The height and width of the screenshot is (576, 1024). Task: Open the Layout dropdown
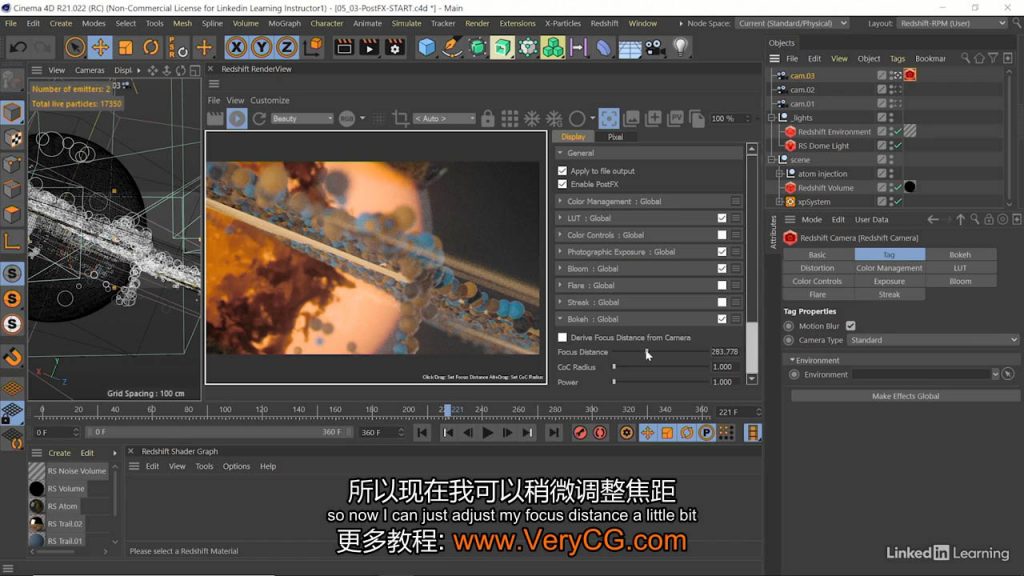[952, 24]
